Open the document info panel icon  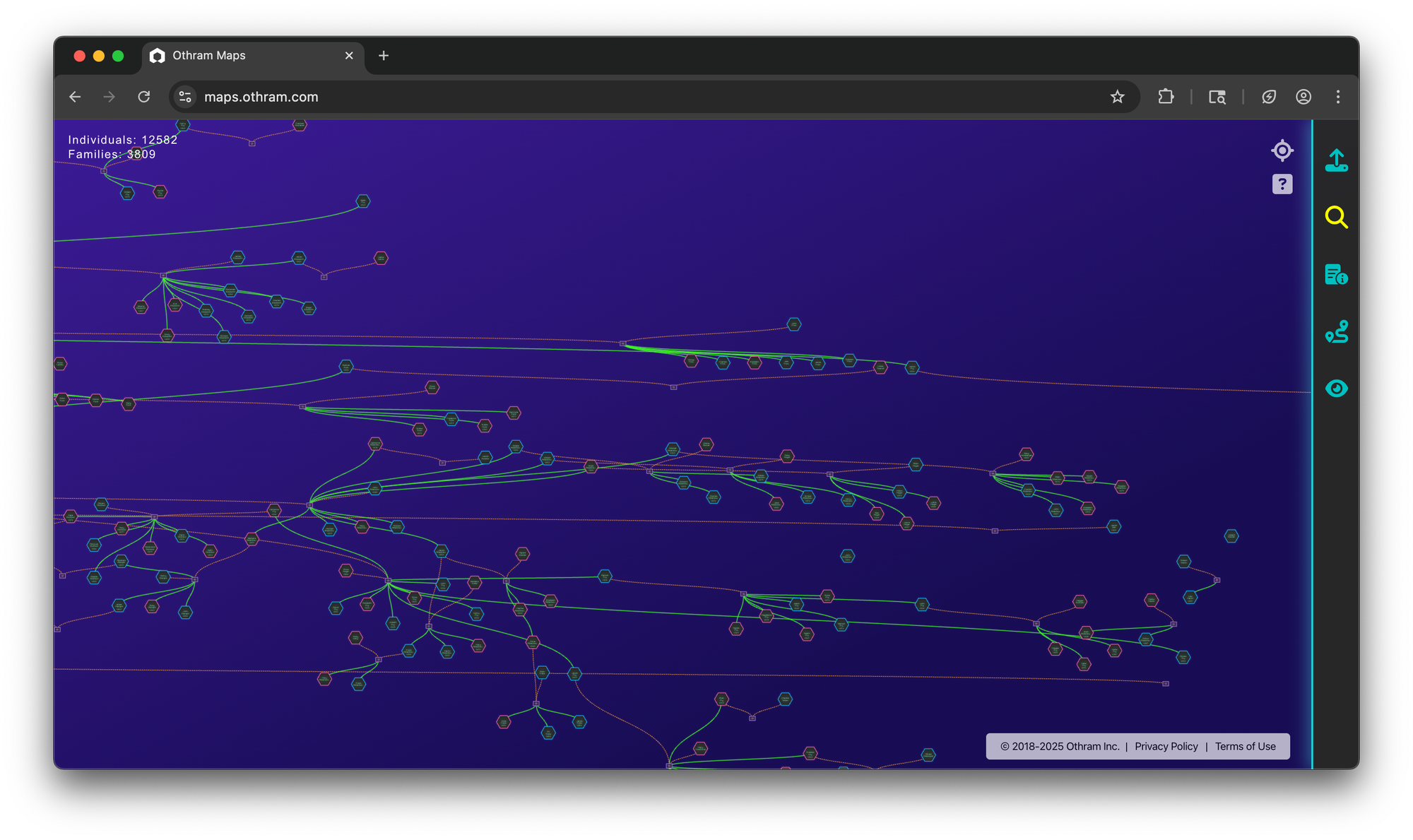click(1336, 274)
